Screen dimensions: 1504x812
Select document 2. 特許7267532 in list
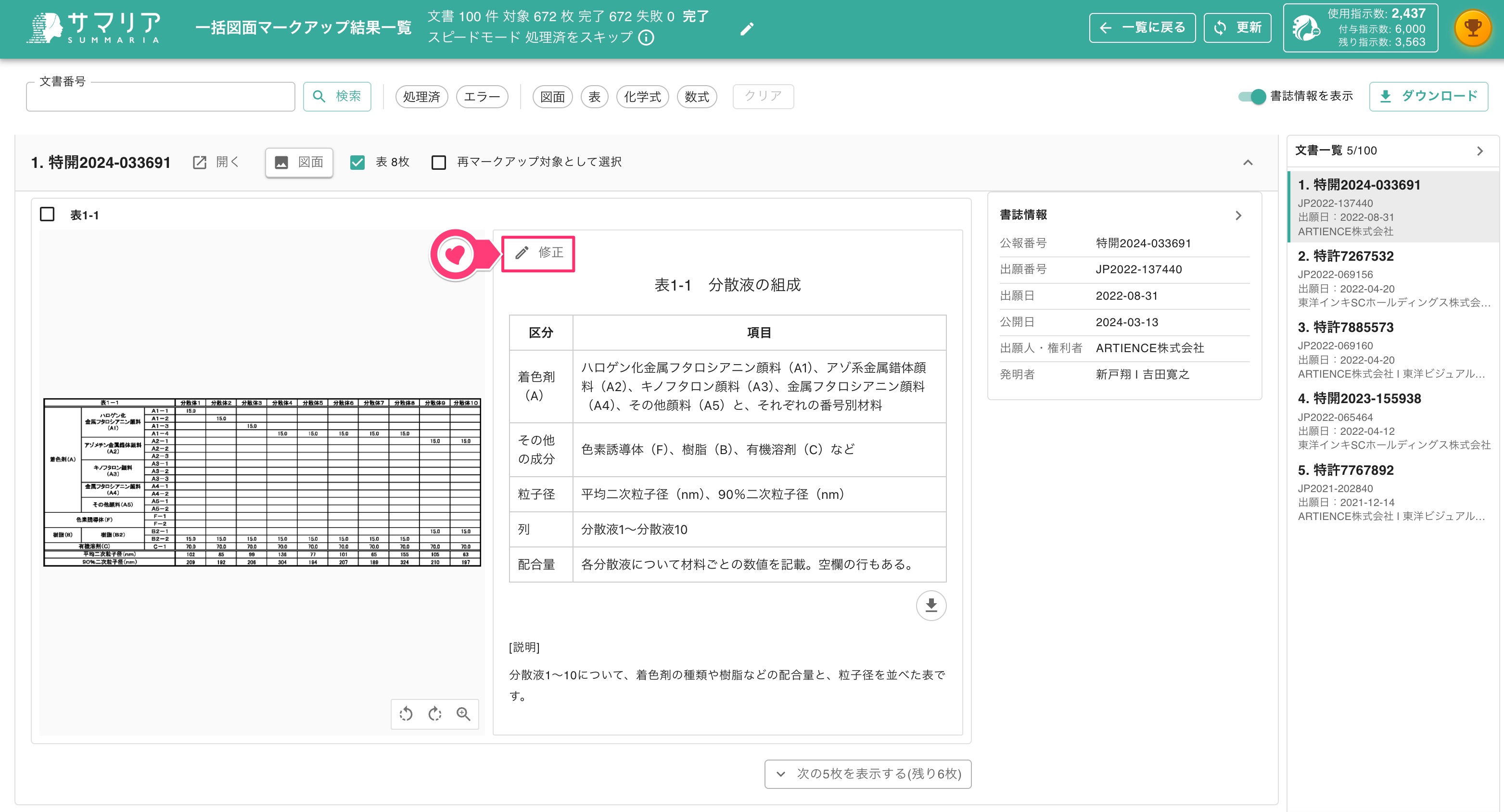(x=1393, y=279)
